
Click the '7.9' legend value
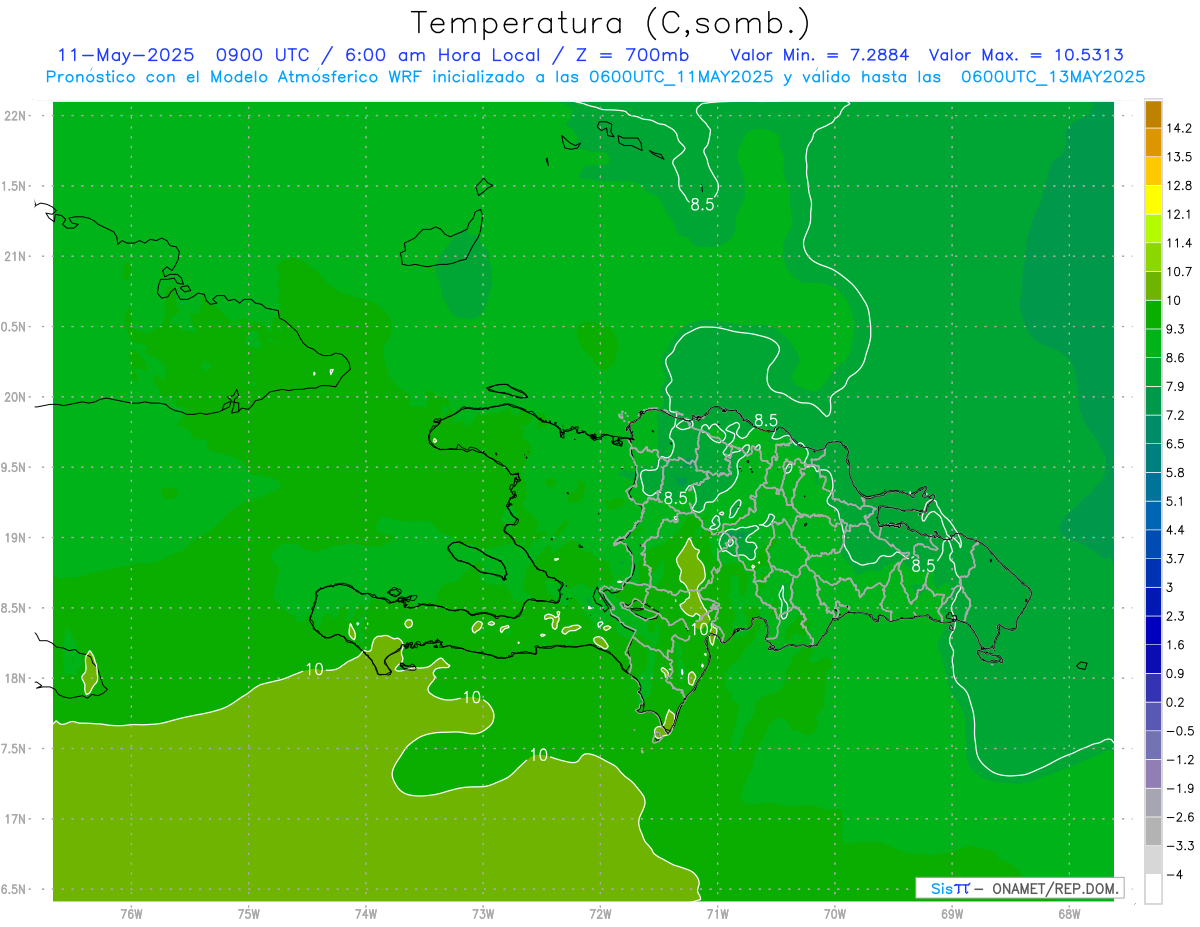click(x=1176, y=386)
